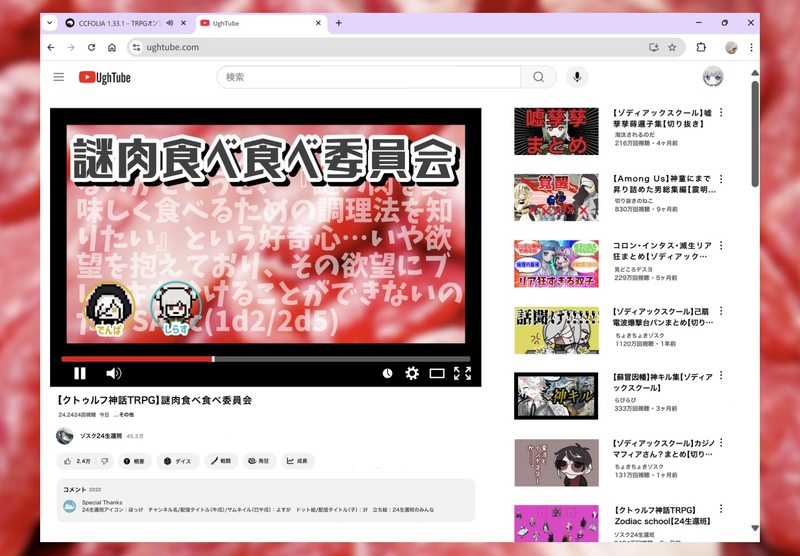Open the Among Us 神童 video thumbnail
Image resolution: width=800 pixels, height=556 pixels.
point(556,197)
